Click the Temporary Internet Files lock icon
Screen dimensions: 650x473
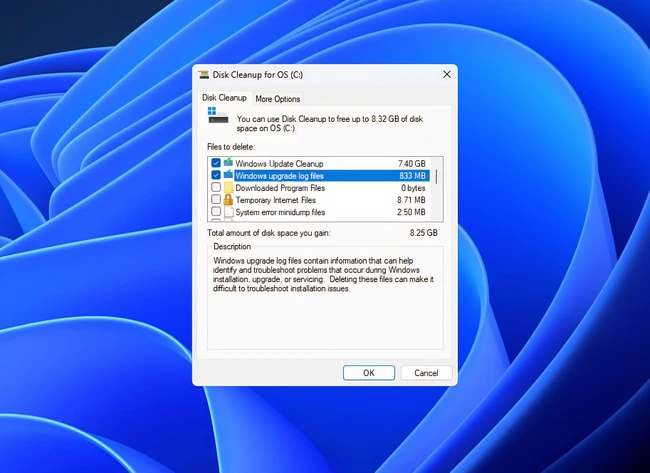[228, 200]
